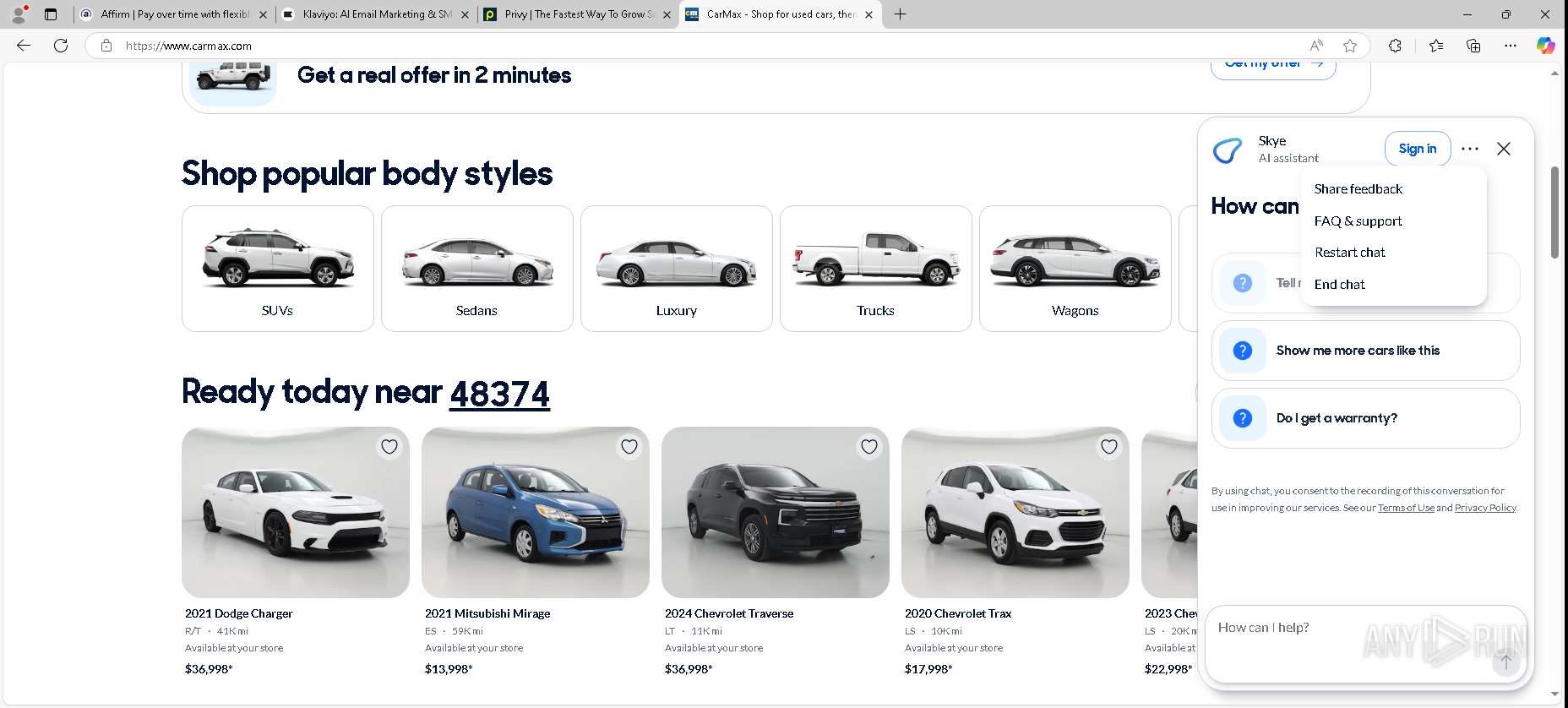The width and height of the screenshot is (1568, 708).
Task: Toggle the Skye chat more options menu
Action: click(x=1470, y=149)
